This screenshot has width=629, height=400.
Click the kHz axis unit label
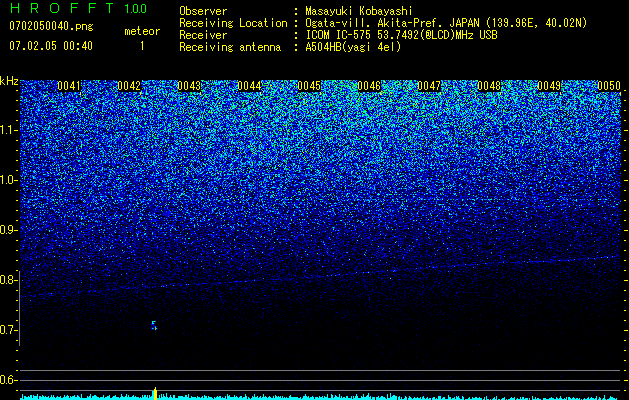point(9,81)
